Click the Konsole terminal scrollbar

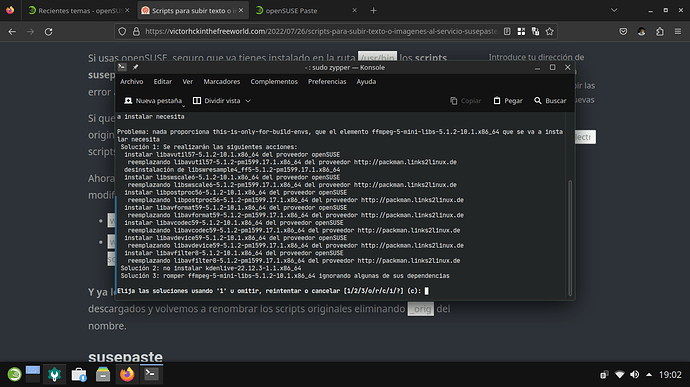tap(570, 238)
